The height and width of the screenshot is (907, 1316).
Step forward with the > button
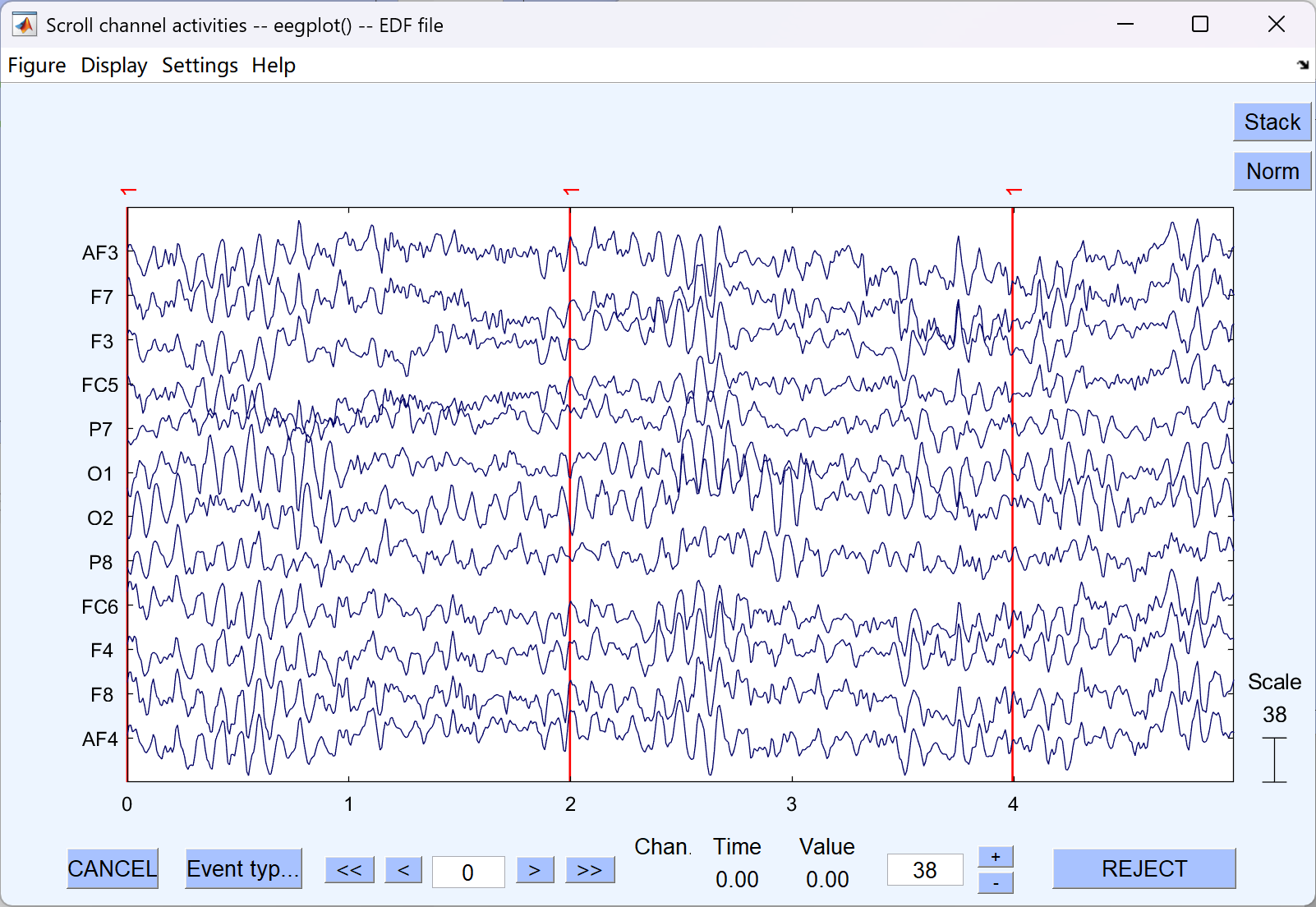535,870
